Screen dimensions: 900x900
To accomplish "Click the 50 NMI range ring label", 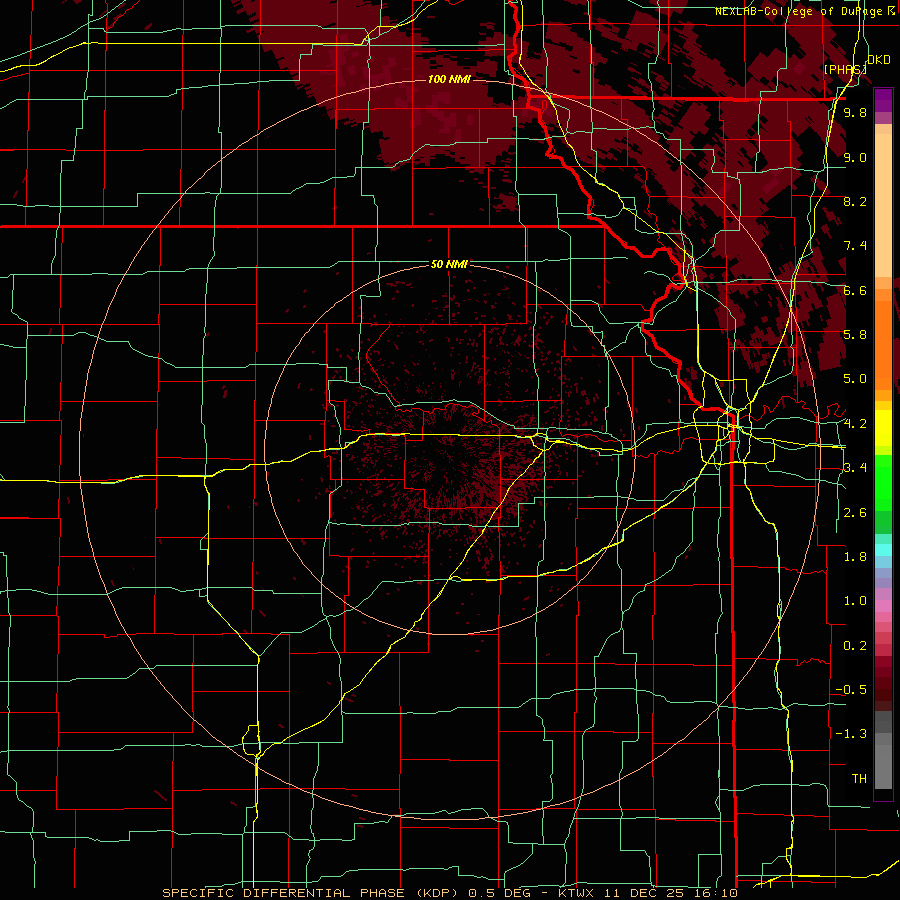I will (x=449, y=264).
